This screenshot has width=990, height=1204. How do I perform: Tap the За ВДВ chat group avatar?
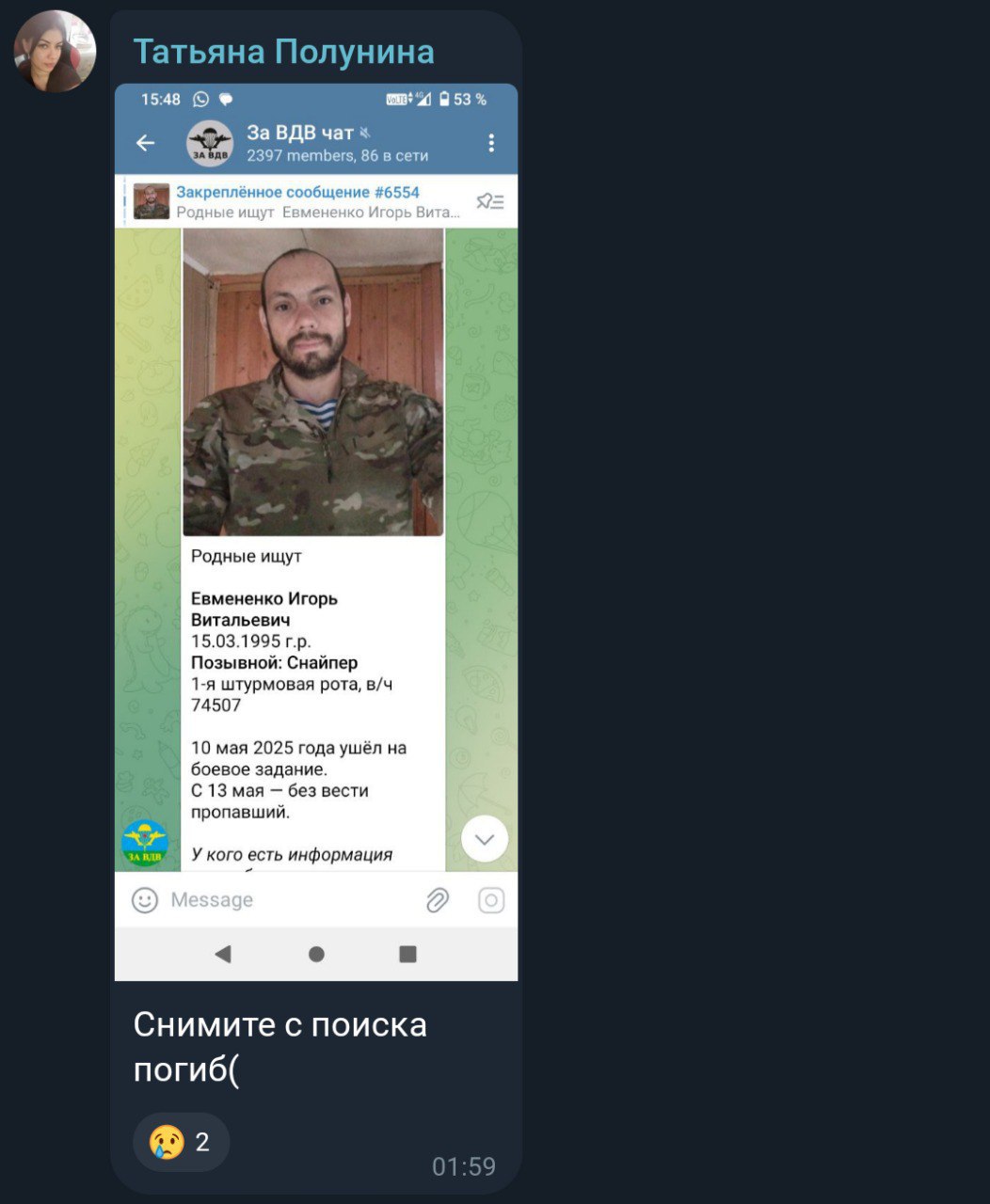210,144
